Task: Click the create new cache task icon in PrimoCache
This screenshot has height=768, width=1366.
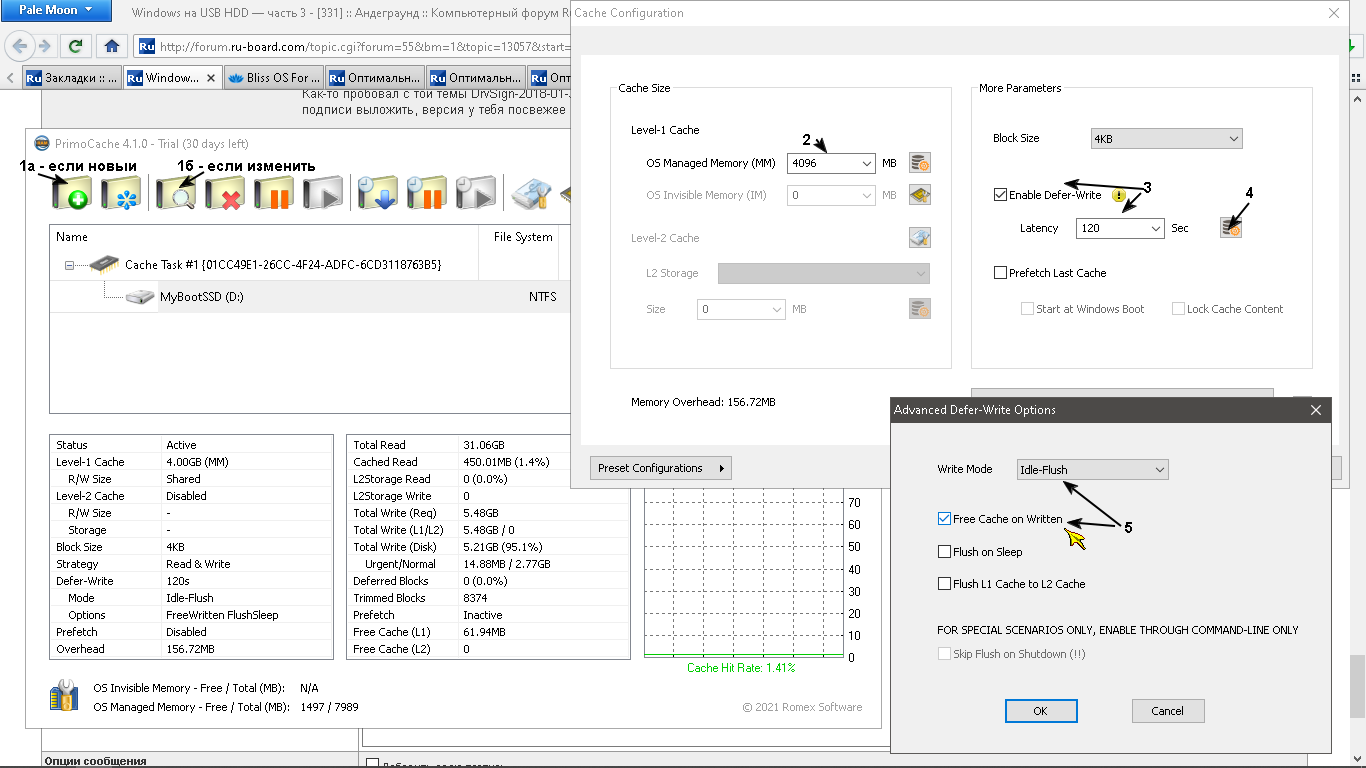Action: [72, 192]
